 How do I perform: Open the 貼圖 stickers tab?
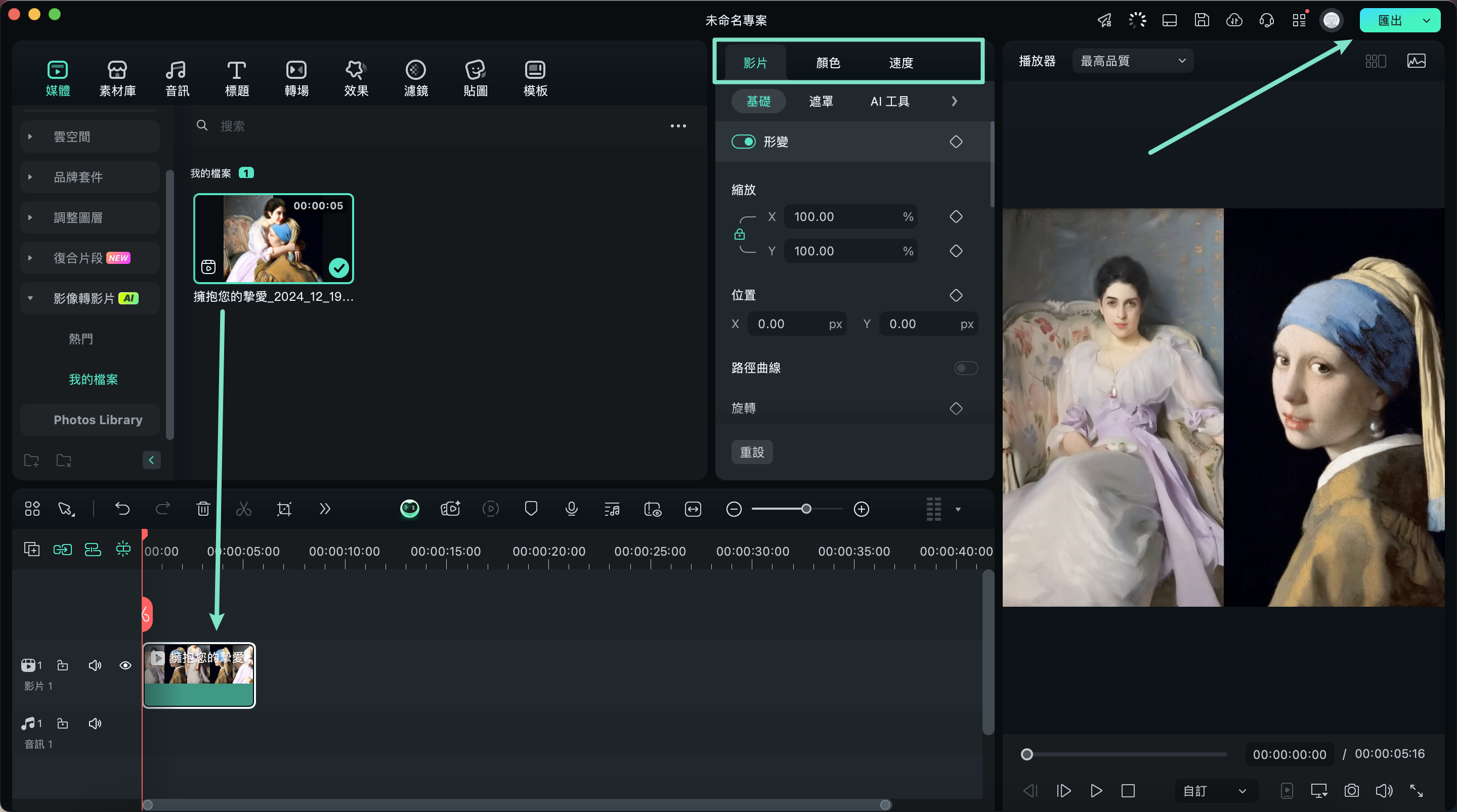click(x=476, y=78)
